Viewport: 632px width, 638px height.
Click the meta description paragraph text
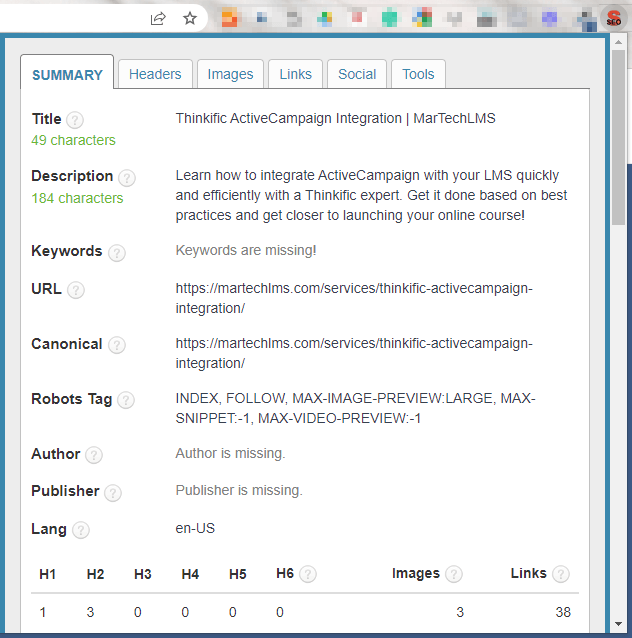(371, 195)
